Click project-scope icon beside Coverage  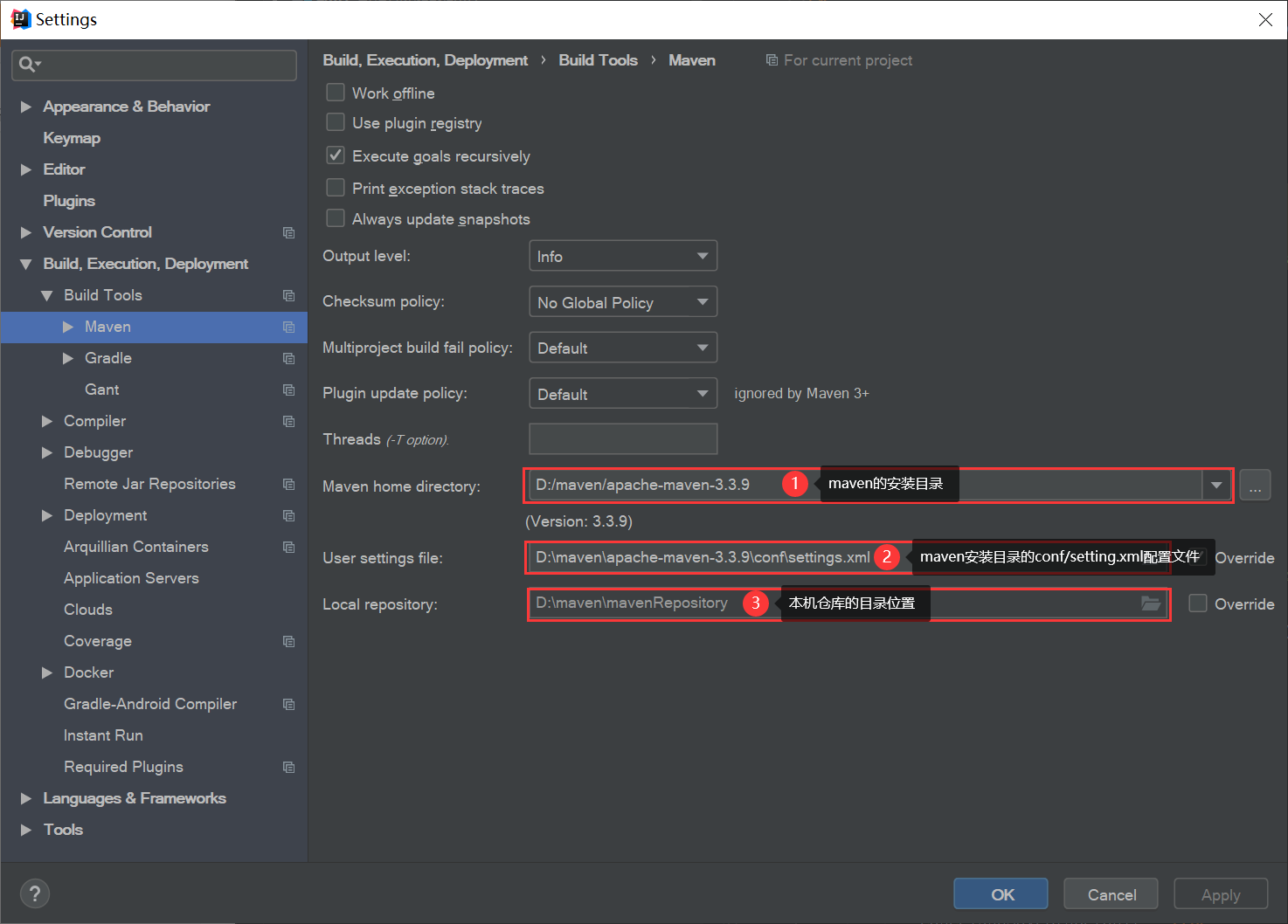point(288,641)
